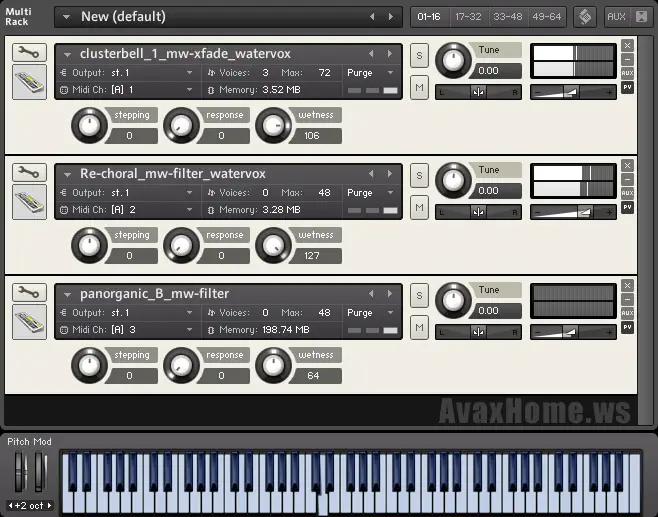This screenshot has height=517, width=658.
Task: Toggle PV button for clusterbell_1 instrument
Action: pyautogui.click(x=627, y=87)
